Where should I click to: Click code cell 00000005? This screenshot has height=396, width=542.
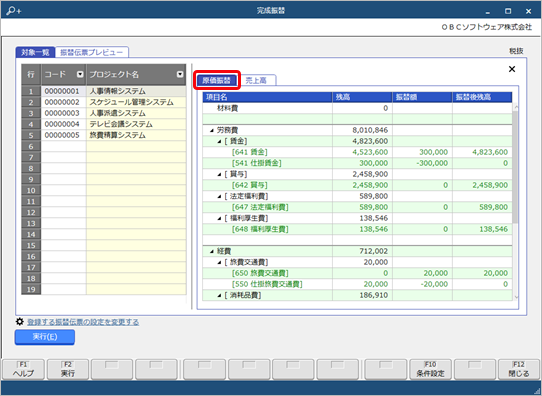pyautogui.click(x=64, y=135)
